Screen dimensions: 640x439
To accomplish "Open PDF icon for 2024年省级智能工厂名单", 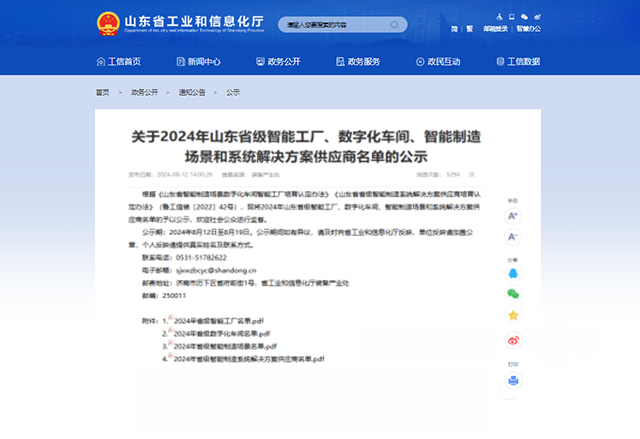I will pyautogui.click(x=171, y=318).
